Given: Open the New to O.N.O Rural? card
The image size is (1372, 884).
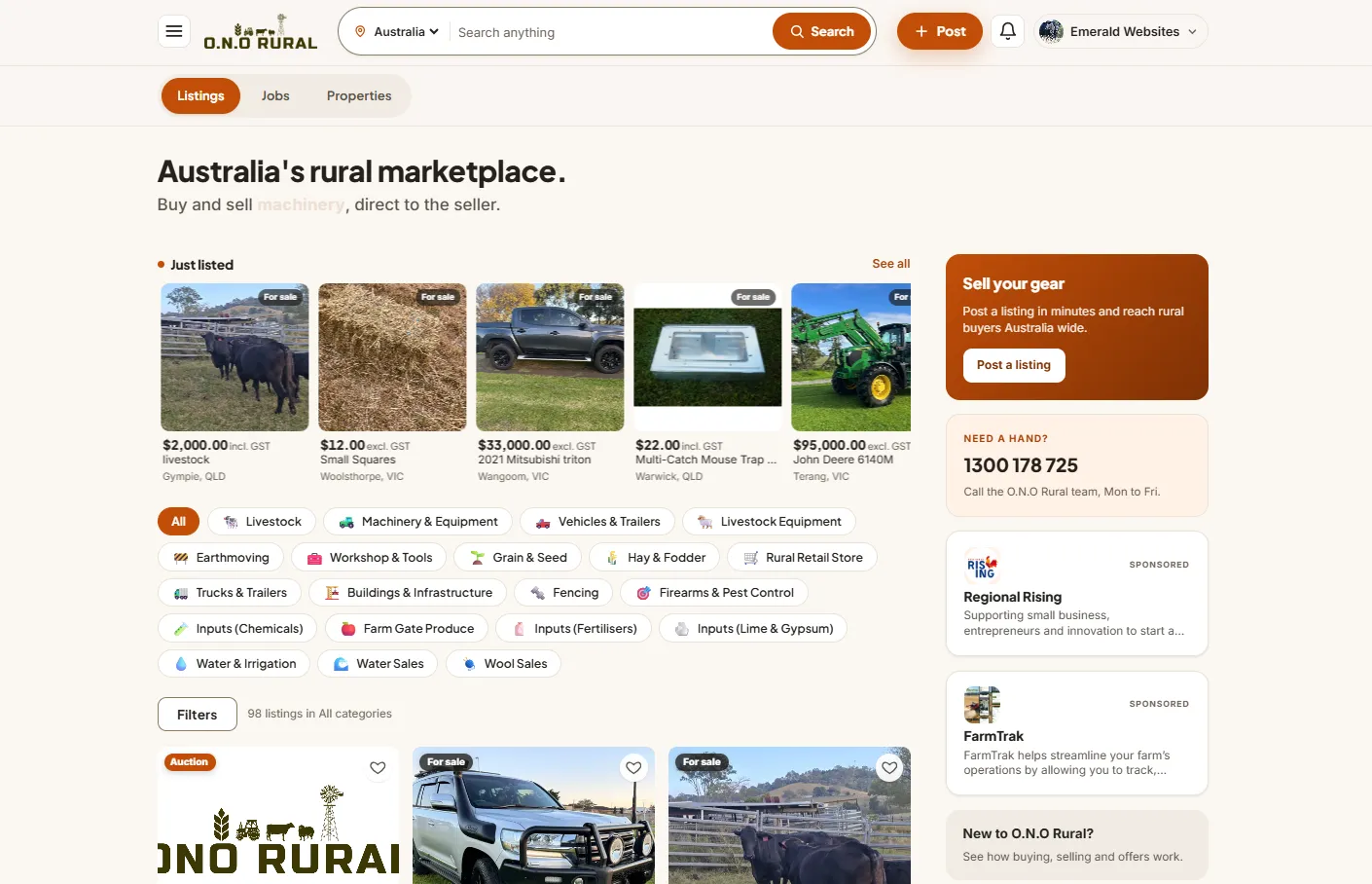Looking at the screenshot, I should point(1077,845).
